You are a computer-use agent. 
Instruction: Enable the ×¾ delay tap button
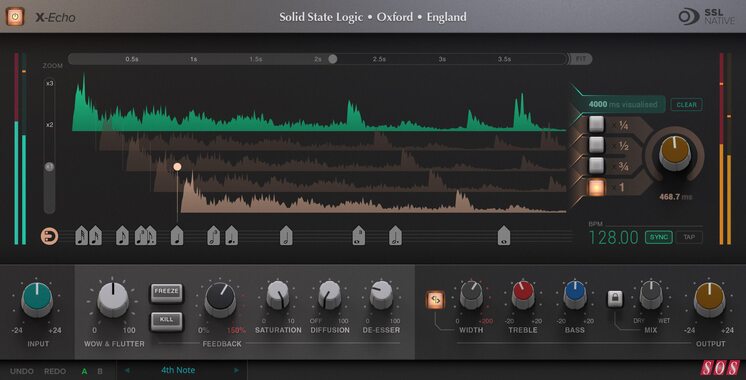pos(596,166)
